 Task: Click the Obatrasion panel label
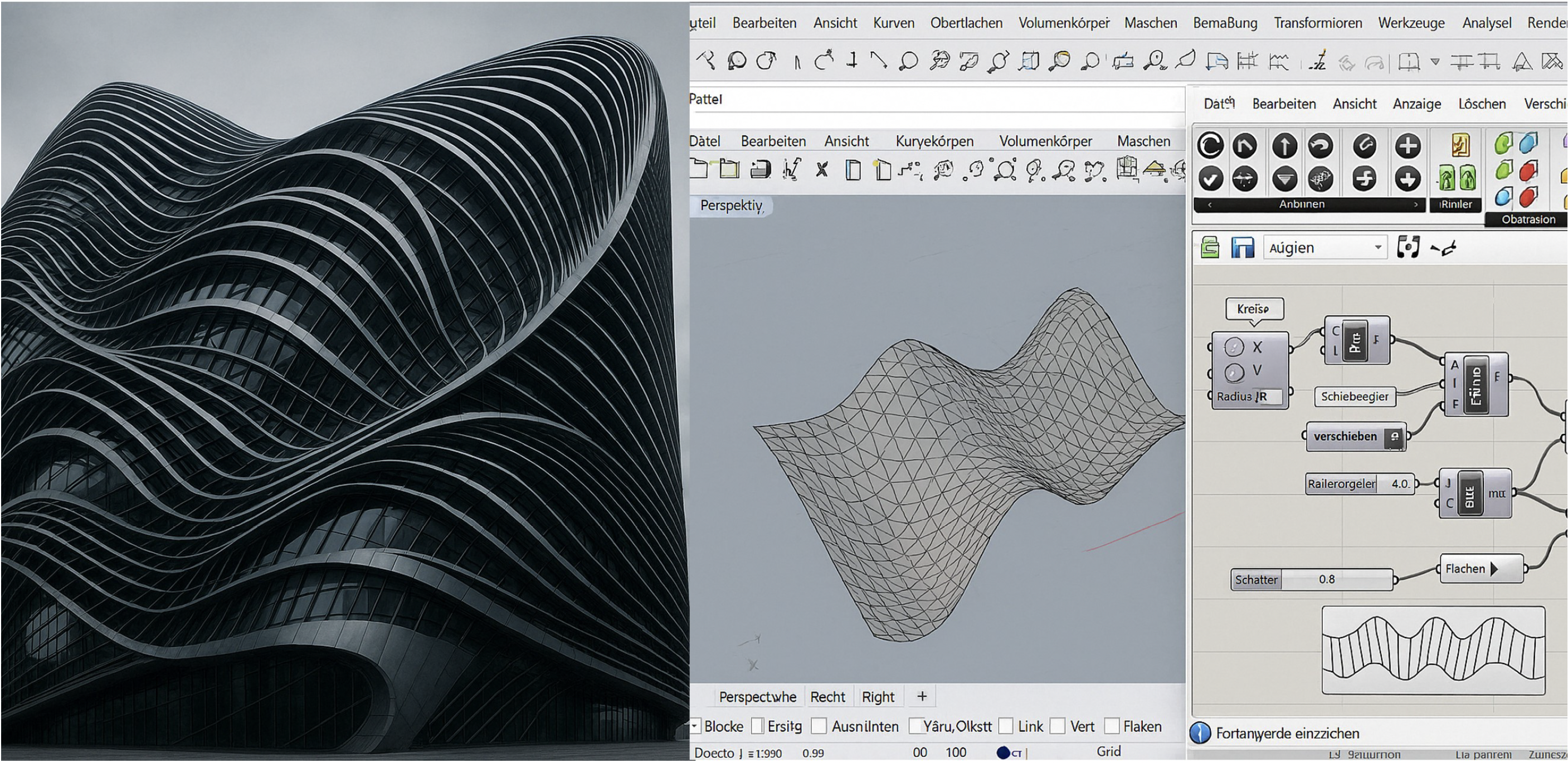(1528, 219)
